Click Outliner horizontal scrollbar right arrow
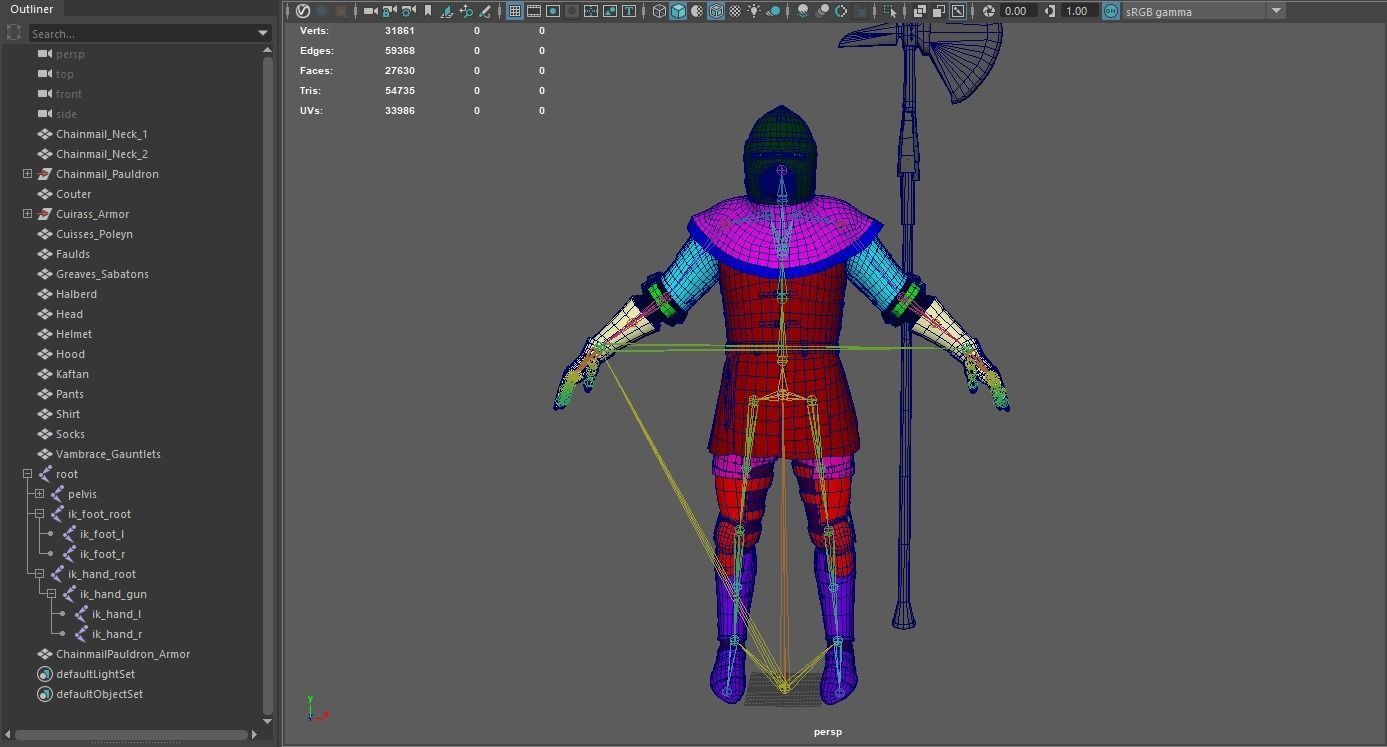The image size is (1387, 747). click(254, 735)
